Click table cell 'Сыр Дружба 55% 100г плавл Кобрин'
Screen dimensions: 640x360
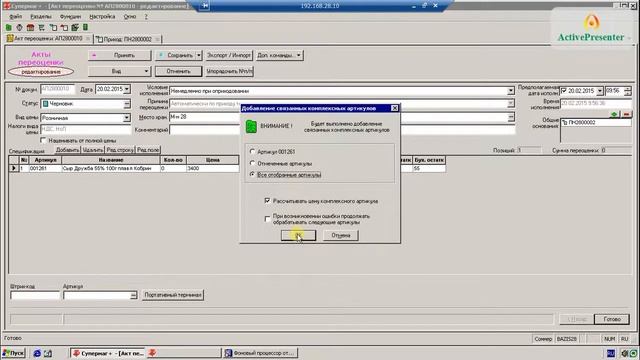click(x=111, y=168)
